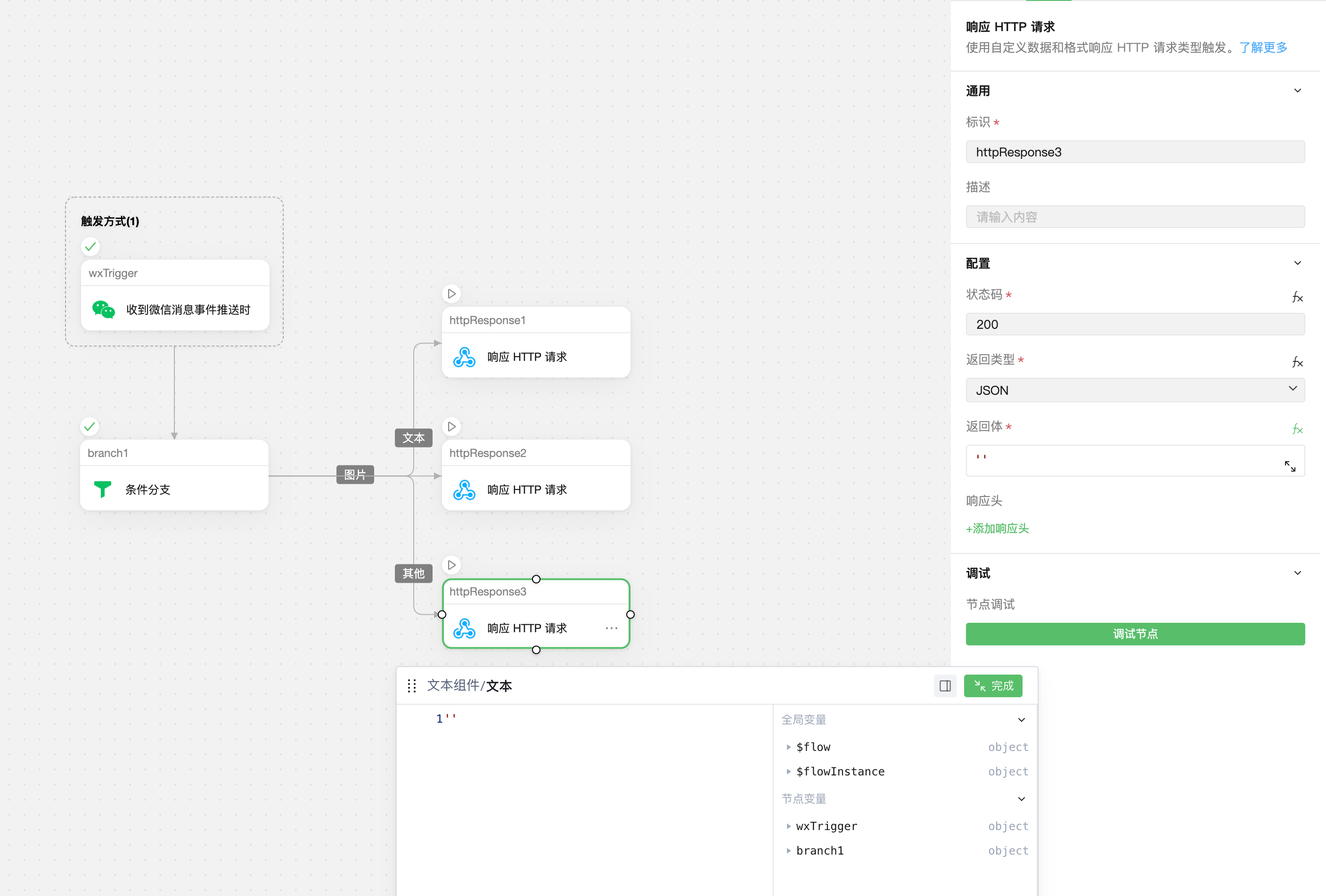Click the green fx icon next to 返回体
Image resolution: width=1326 pixels, height=896 pixels.
click(1297, 429)
